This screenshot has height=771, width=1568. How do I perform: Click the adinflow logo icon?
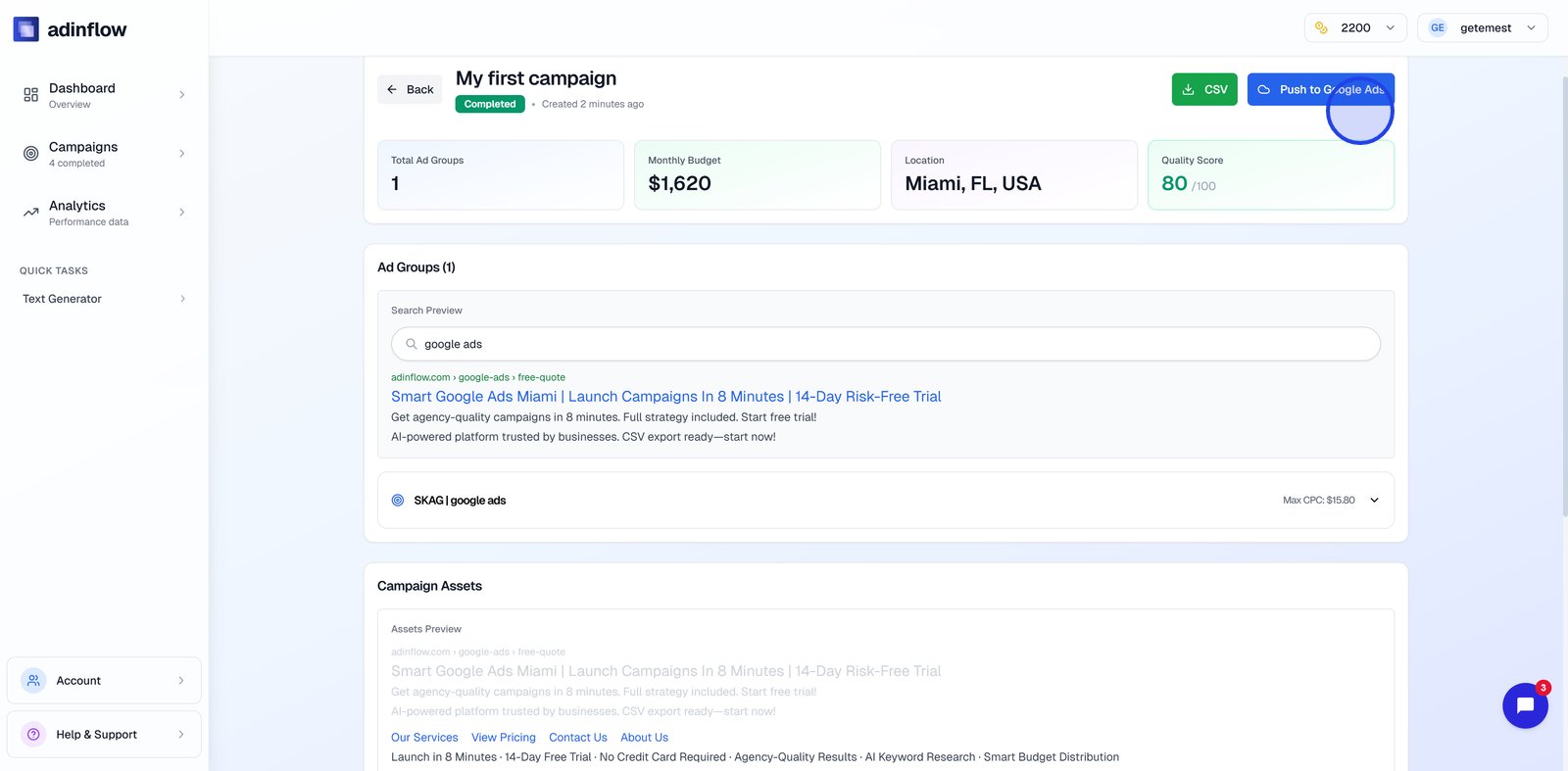coord(25,29)
